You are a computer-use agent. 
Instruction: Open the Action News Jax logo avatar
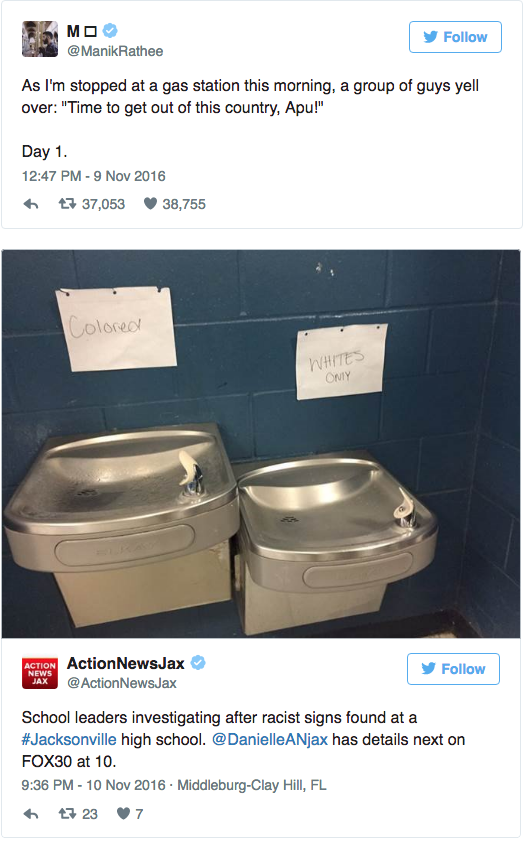[x=40, y=673]
